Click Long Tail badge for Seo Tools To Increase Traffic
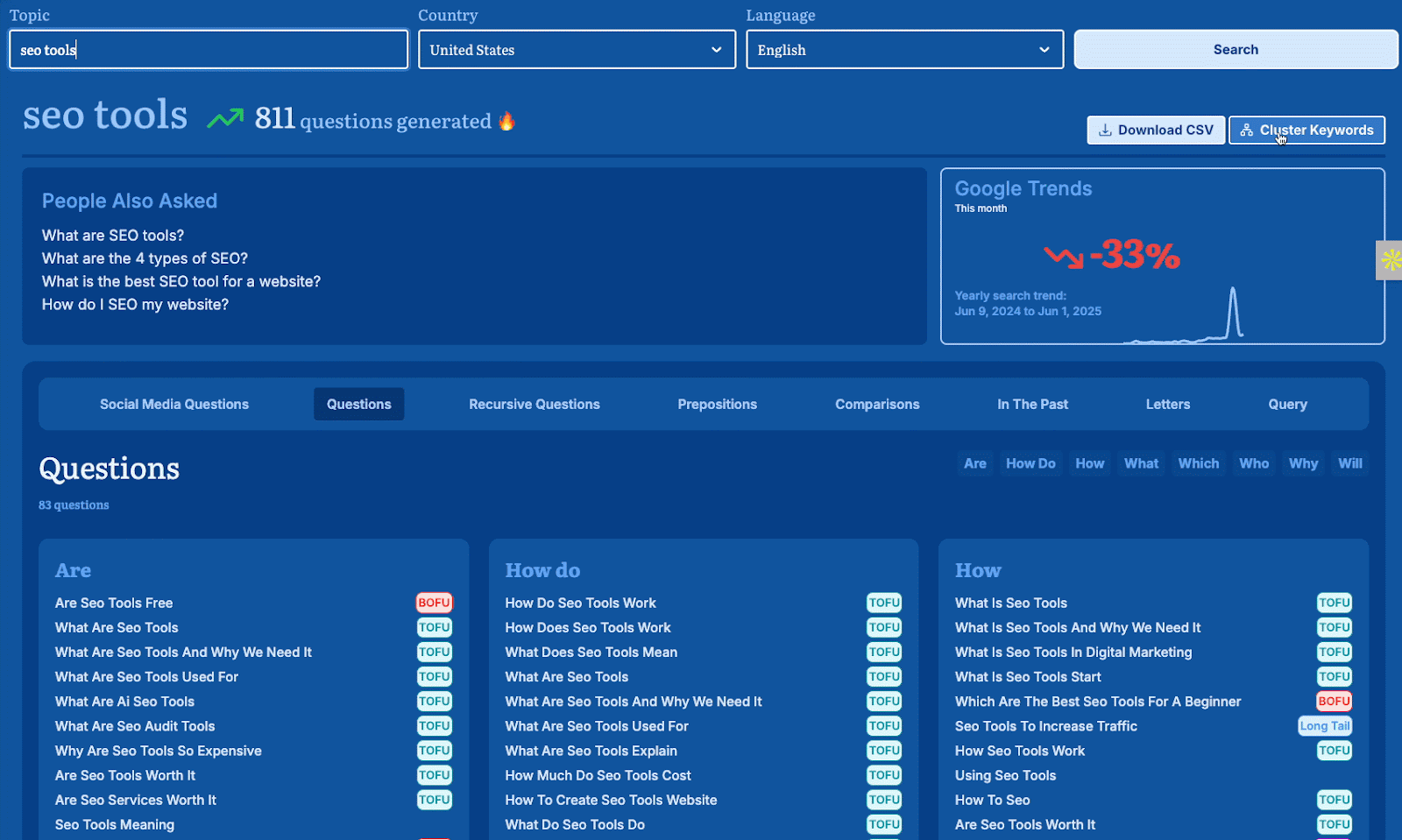 point(1325,726)
